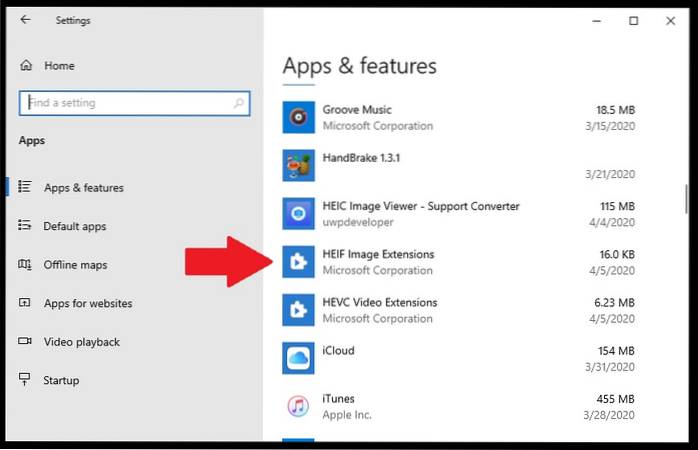Click the iTunes app icon
This screenshot has height=450, width=698.
(x=299, y=406)
